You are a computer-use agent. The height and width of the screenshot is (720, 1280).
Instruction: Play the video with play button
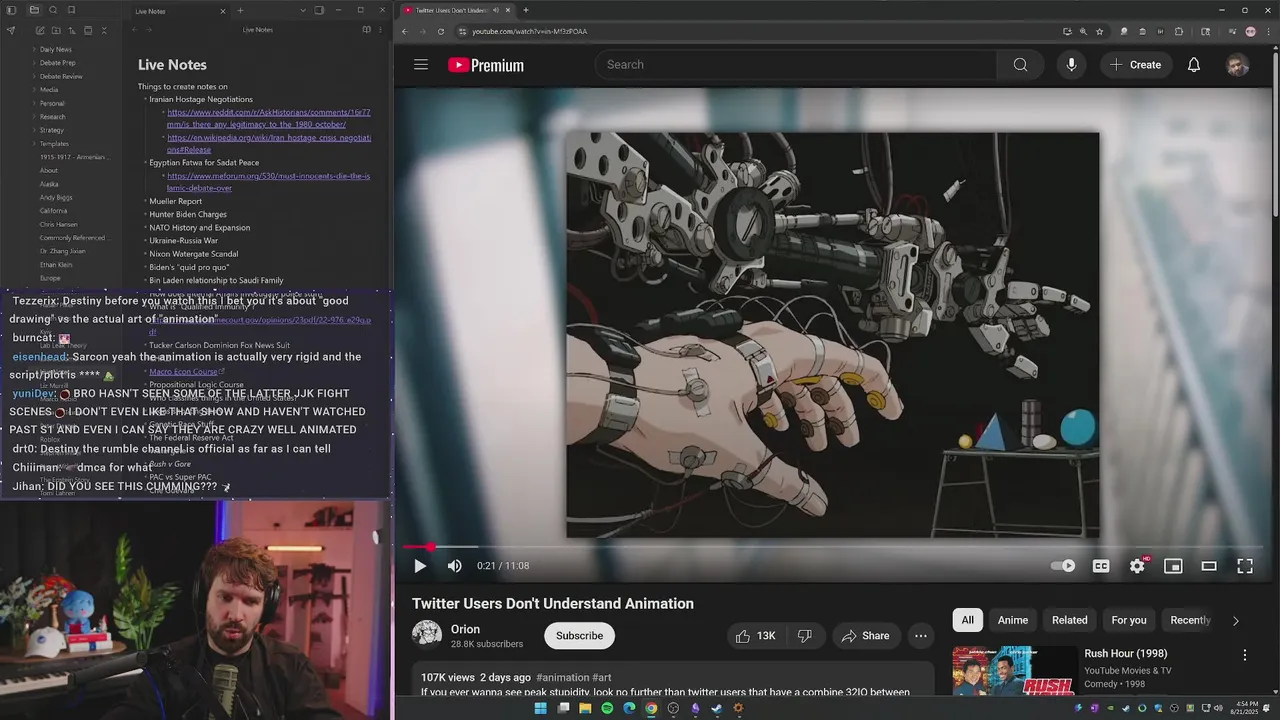(x=420, y=566)
